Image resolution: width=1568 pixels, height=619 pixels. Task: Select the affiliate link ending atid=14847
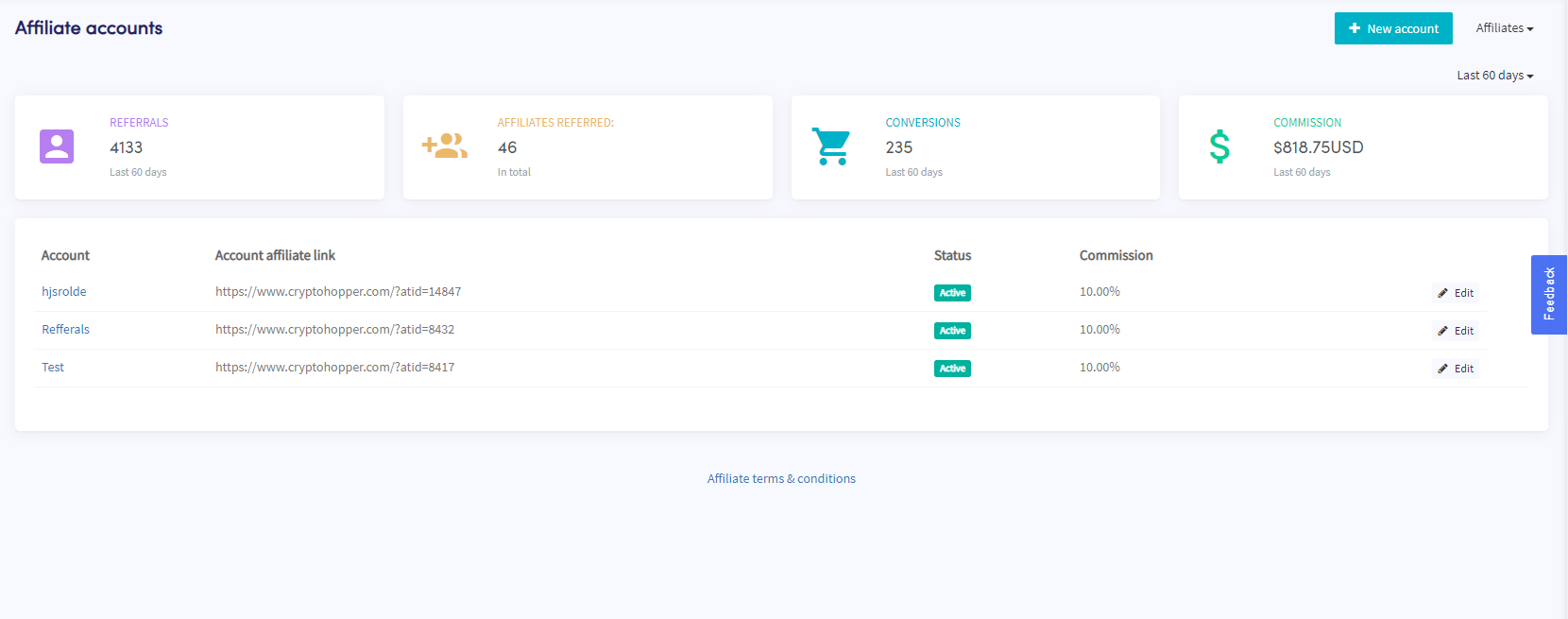[x=338, y=292]
